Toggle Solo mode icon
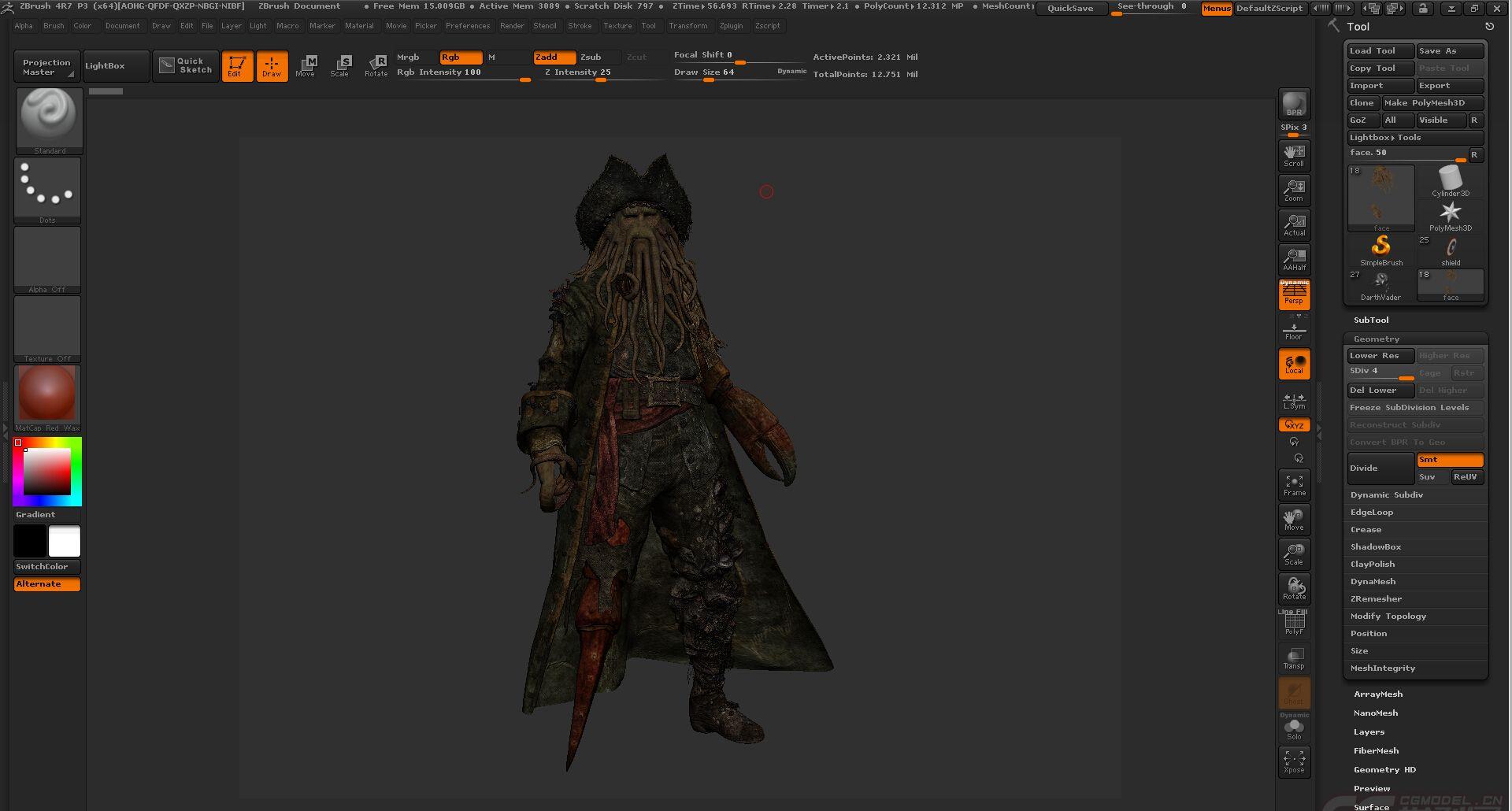This screenshot has width=1512, height=811. pyautogui.click(x=1294, y=728)
